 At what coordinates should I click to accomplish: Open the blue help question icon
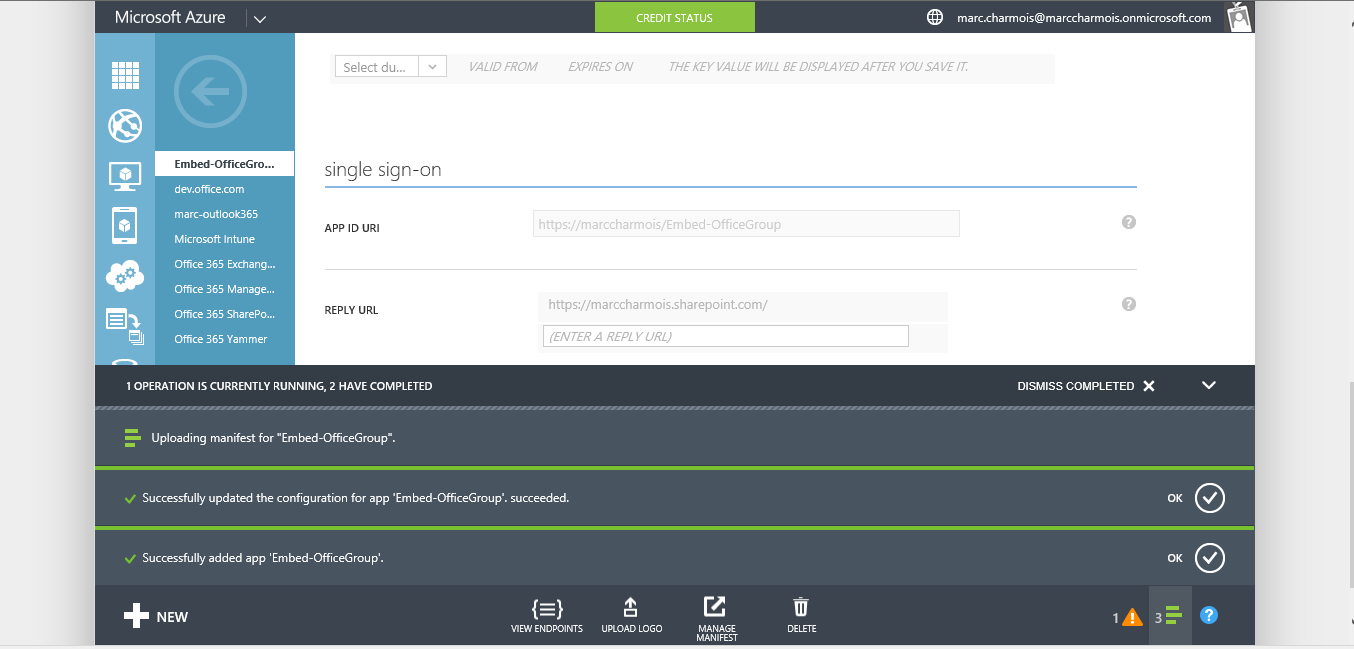tap(1209, 615)
